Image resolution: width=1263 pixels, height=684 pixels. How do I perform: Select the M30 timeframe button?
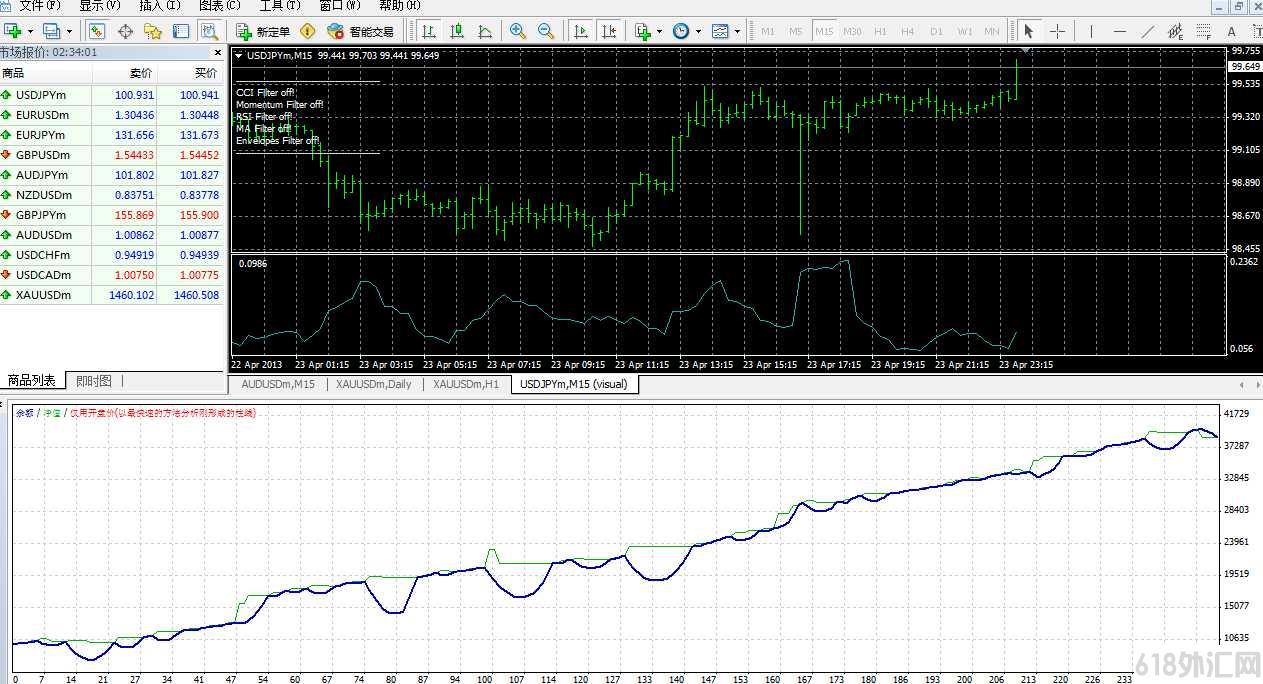[x=852, y=31]
